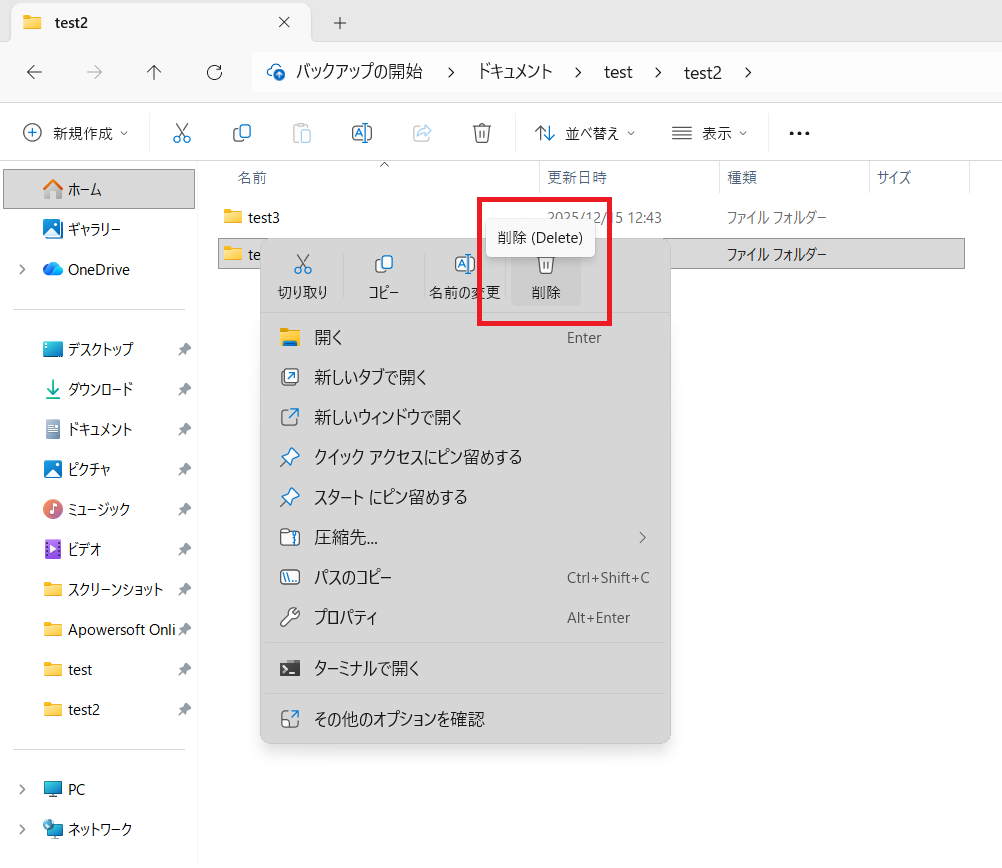Open the 新規作成 dropdown
1002x868 pixels.
pyautogui.click(x=75, y=133)
